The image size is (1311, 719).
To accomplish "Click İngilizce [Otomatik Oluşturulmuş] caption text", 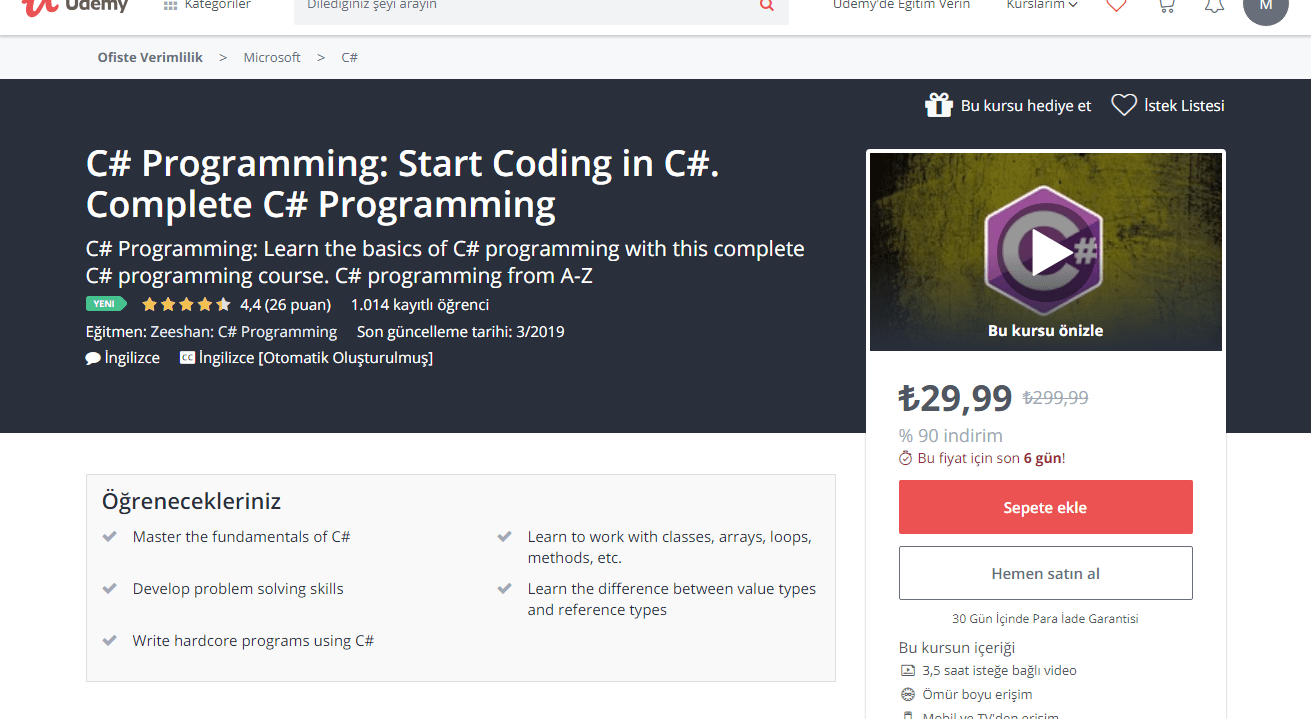I will coord(316,358).
